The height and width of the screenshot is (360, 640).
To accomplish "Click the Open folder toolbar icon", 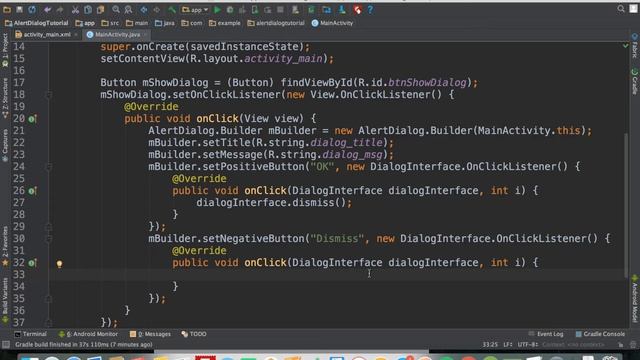I will [x=7, y=9].
